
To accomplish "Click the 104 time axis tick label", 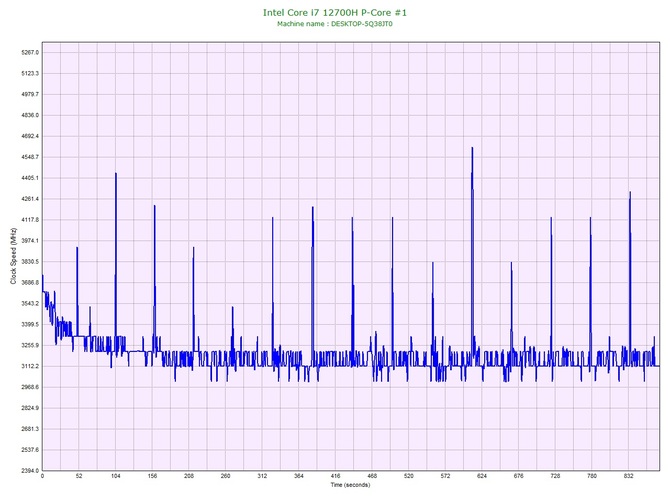I will click(x=115, y=476).
